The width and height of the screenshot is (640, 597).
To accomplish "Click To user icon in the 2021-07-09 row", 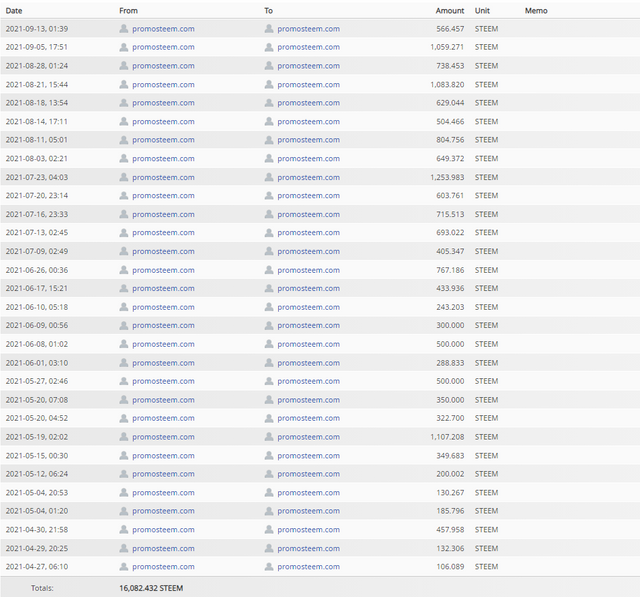I will (x=269, y=251).
